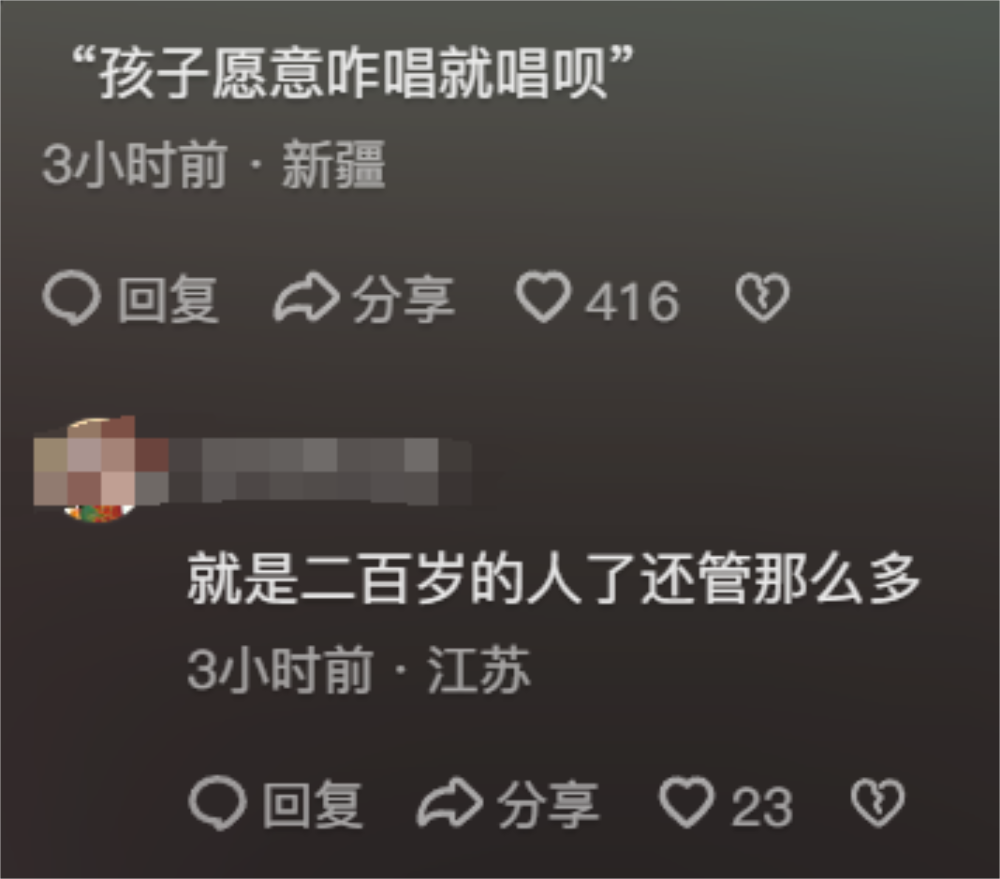The height and width of the screenshot is (879, 1000).
Task: Click the reply bubble icon under the Jiangsu comment
Action: (217, 802)
